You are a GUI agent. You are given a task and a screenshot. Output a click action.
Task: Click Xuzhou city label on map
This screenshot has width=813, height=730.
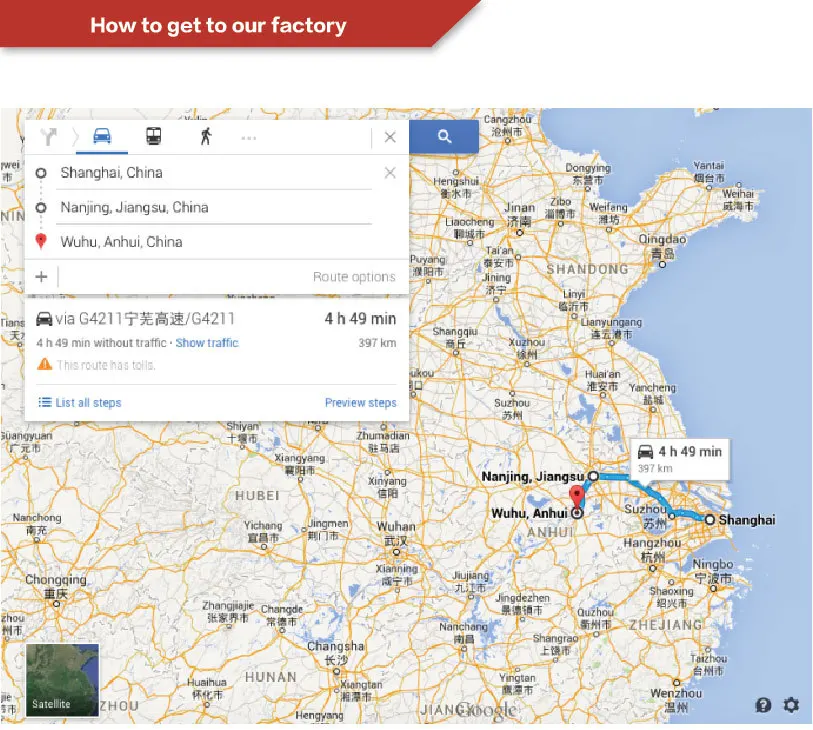pyautogui.click(x=527, y=348)
